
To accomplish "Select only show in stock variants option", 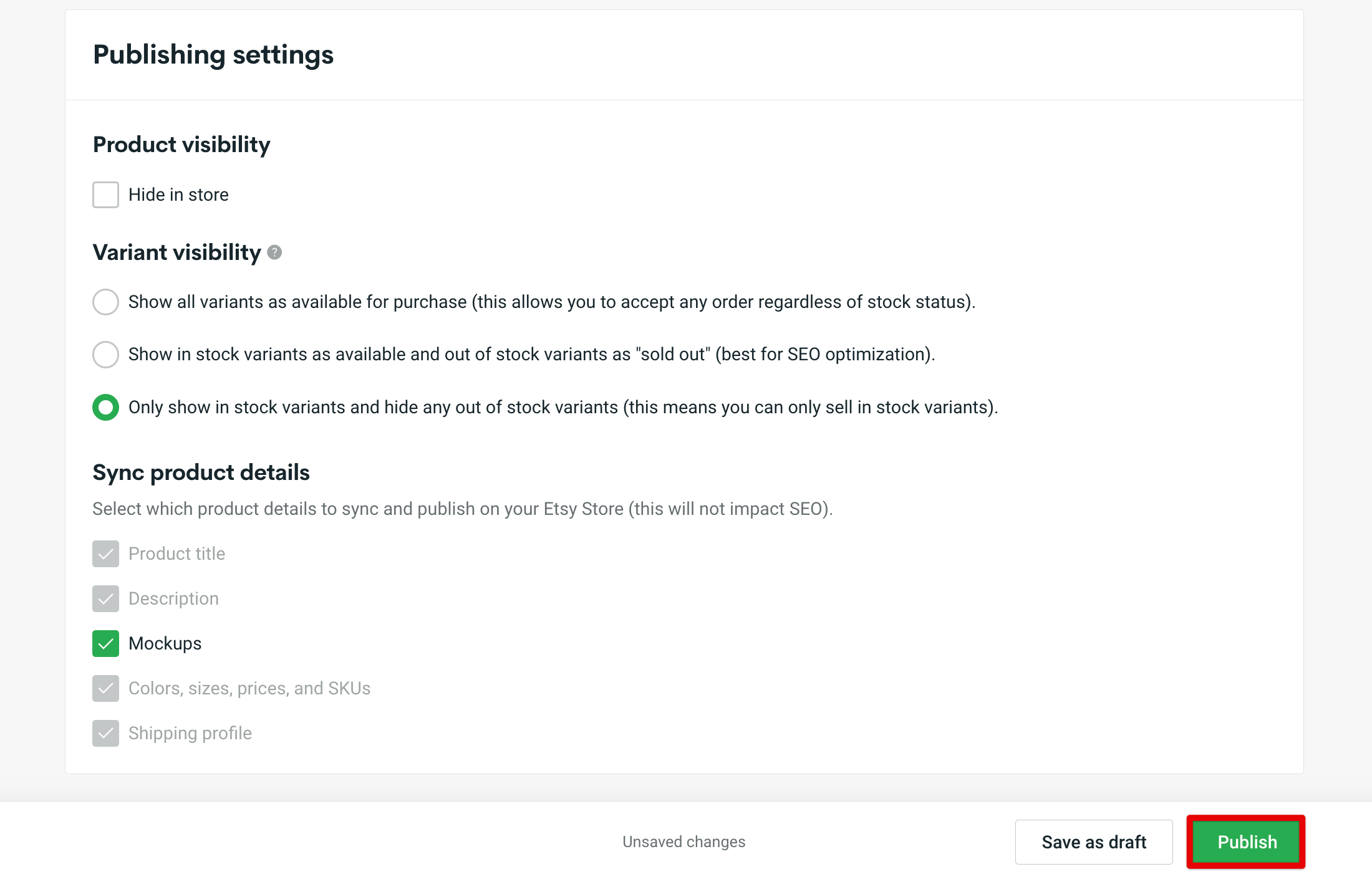I will pos(105,407).
